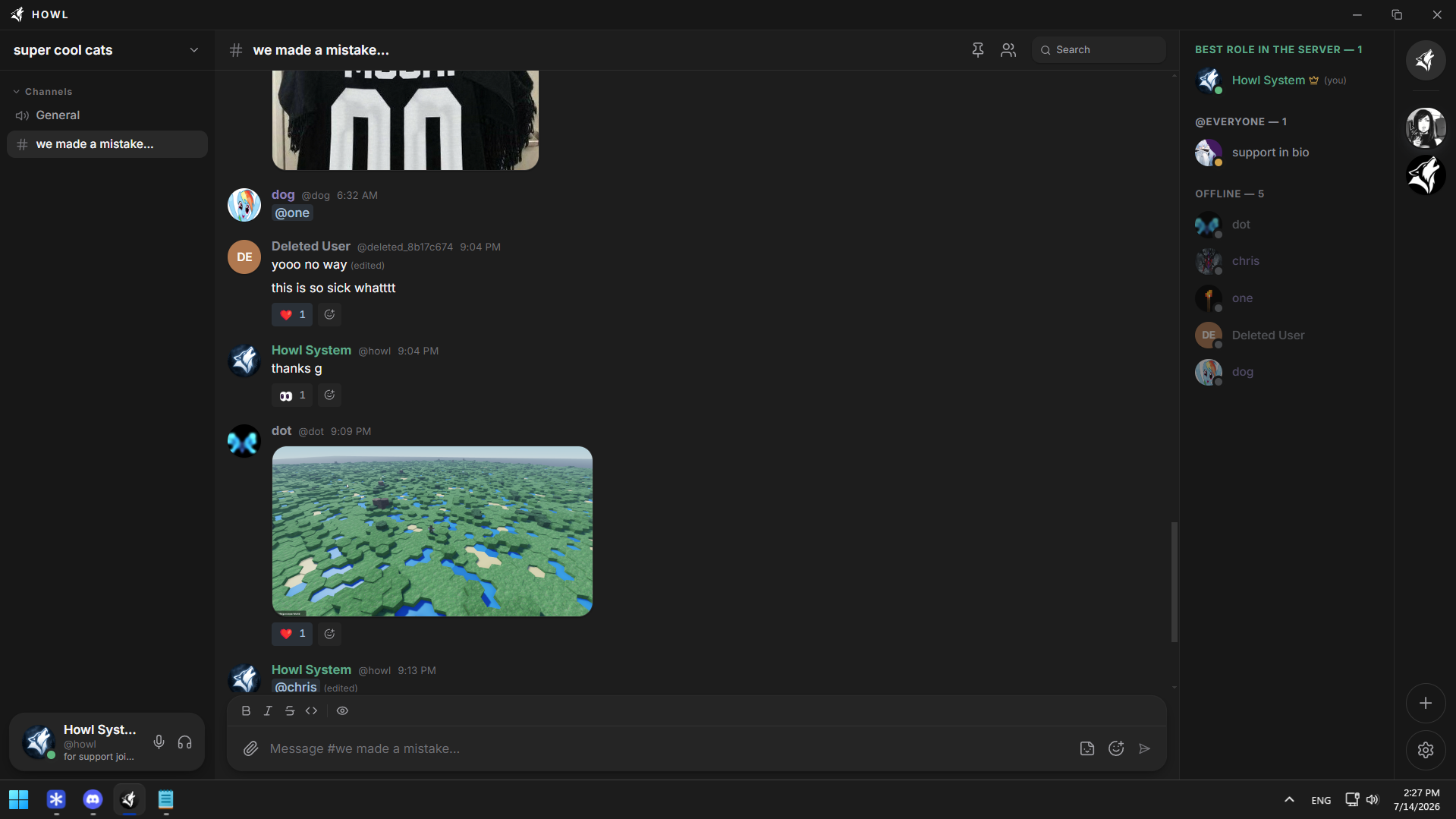Screen dimensions: 1456x819
Task: Open the jersey image at the top
Action: coord(405,120)
